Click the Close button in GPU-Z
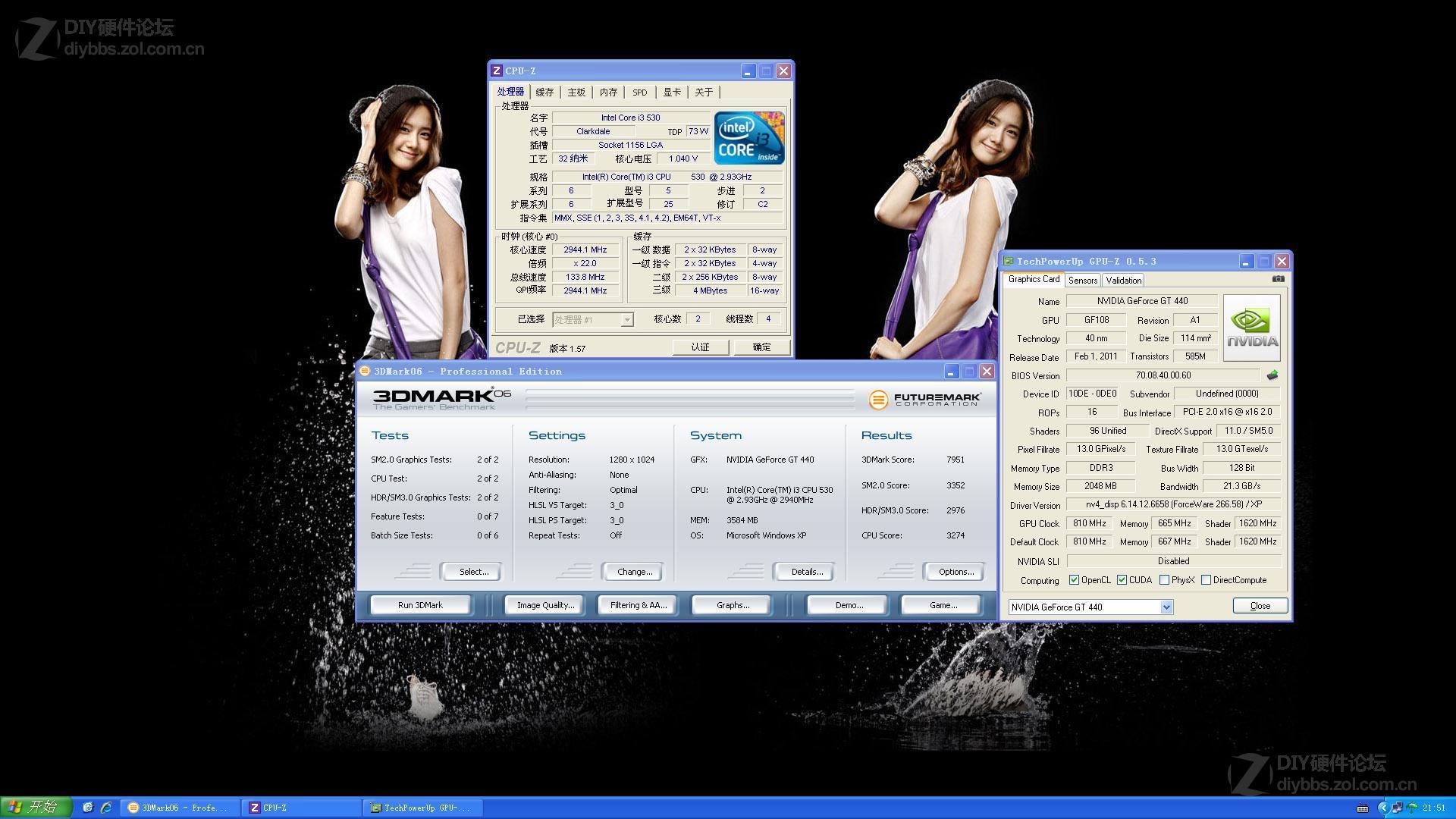Screen dimensions: 1456x819 point(1260,606)
